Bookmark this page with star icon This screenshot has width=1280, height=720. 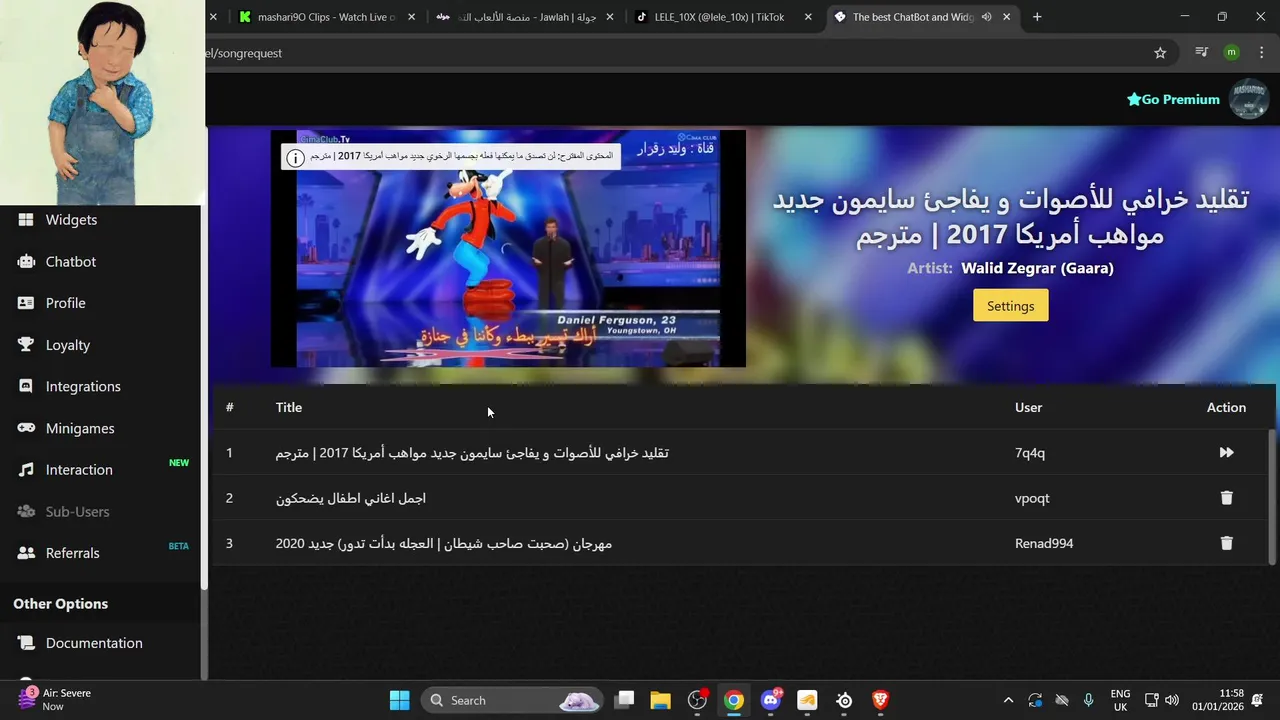click(x=1160, y=53)
